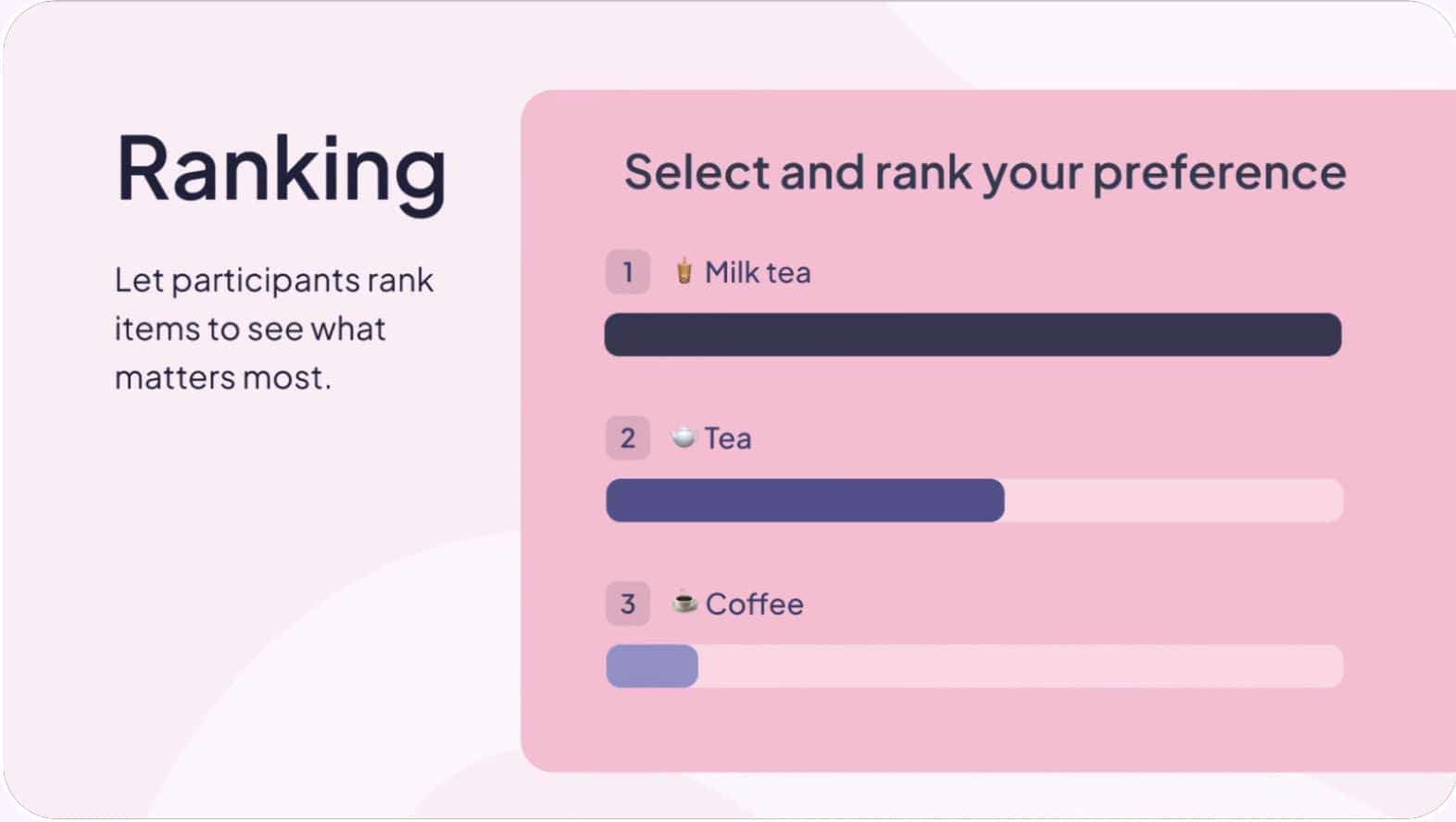
Task: Click the teapot emoji beside Tea
Action: click(684, 437)
